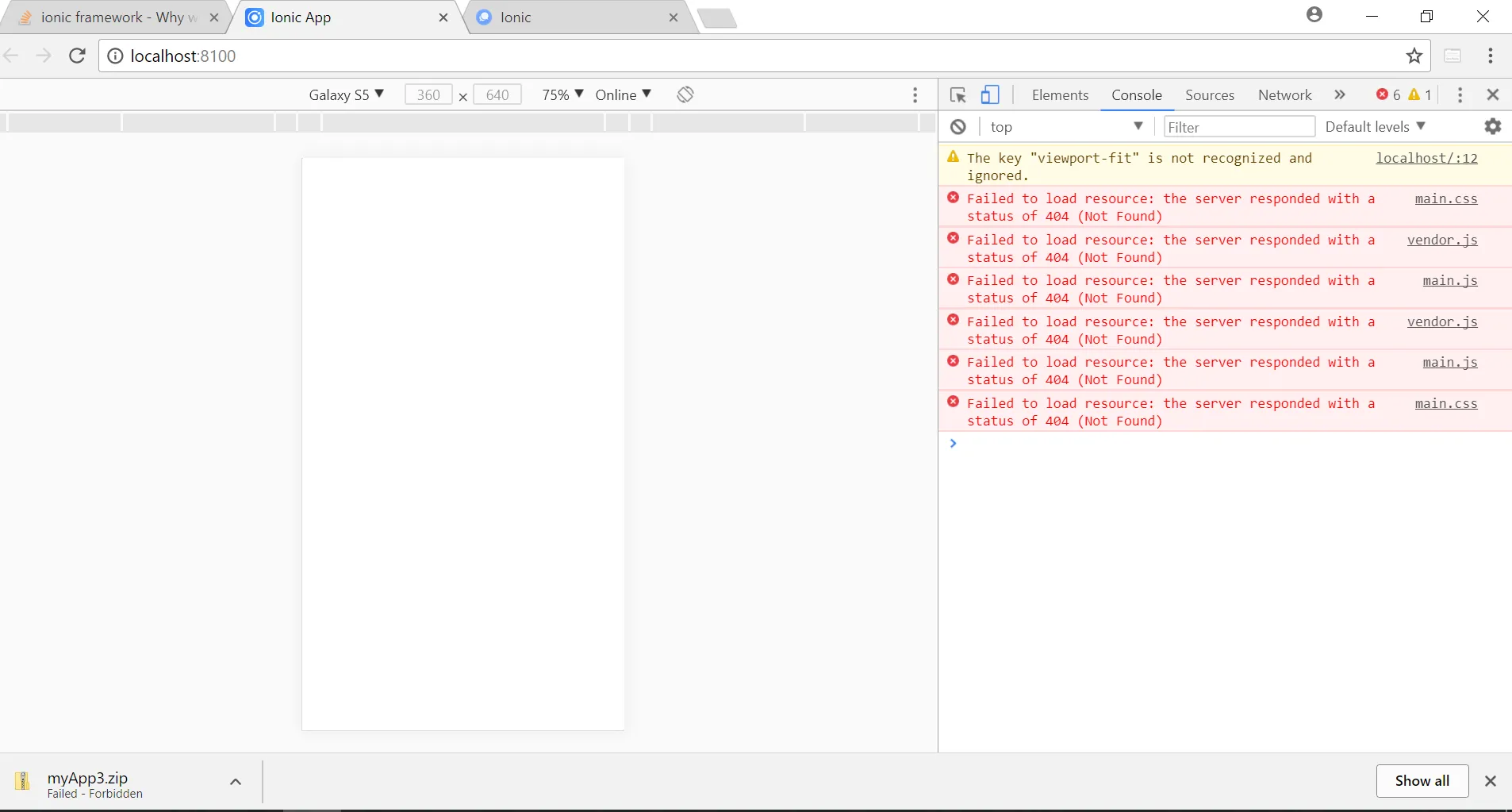Toggle the device toolbar icon
This screenshot has height=812, width=1512.
(x=990, y=95)
